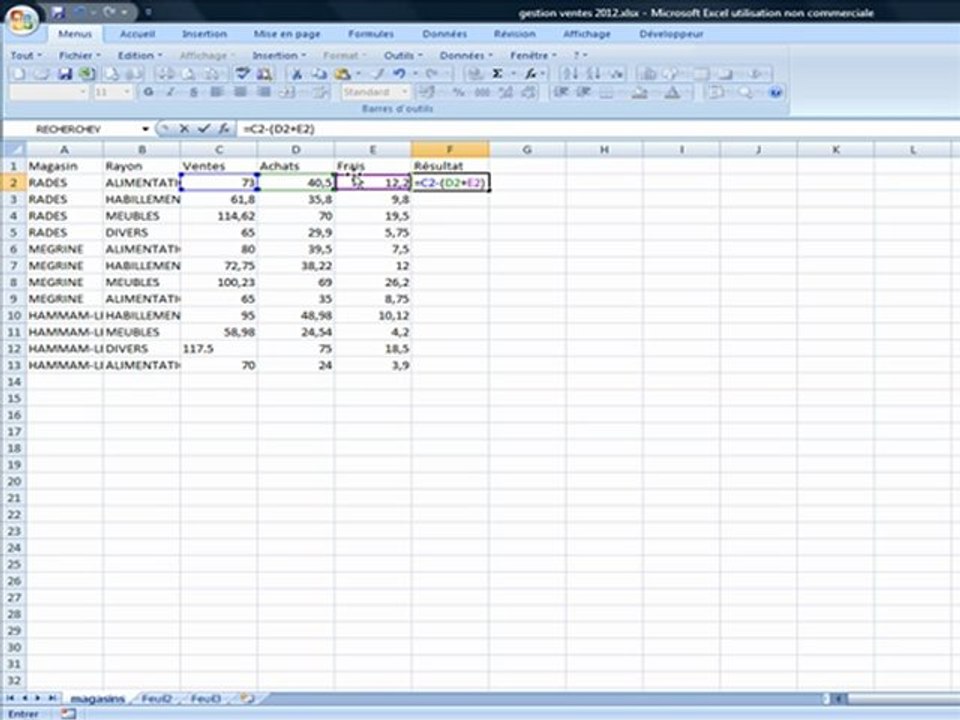Confirm formula with the checkmark
960x720 pixels.
click(204, 129)
